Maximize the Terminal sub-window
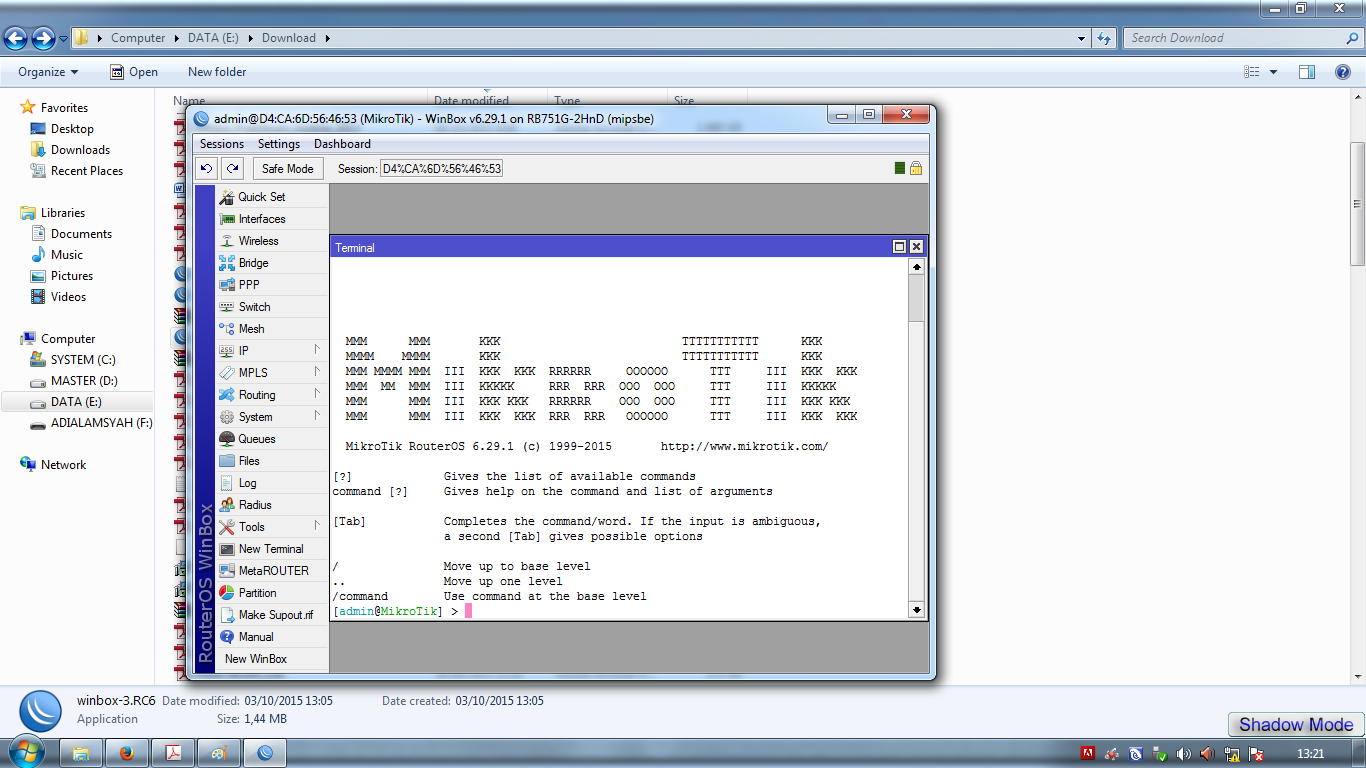Viewport: 1366px width, 768px height. (x=899, y=247)
